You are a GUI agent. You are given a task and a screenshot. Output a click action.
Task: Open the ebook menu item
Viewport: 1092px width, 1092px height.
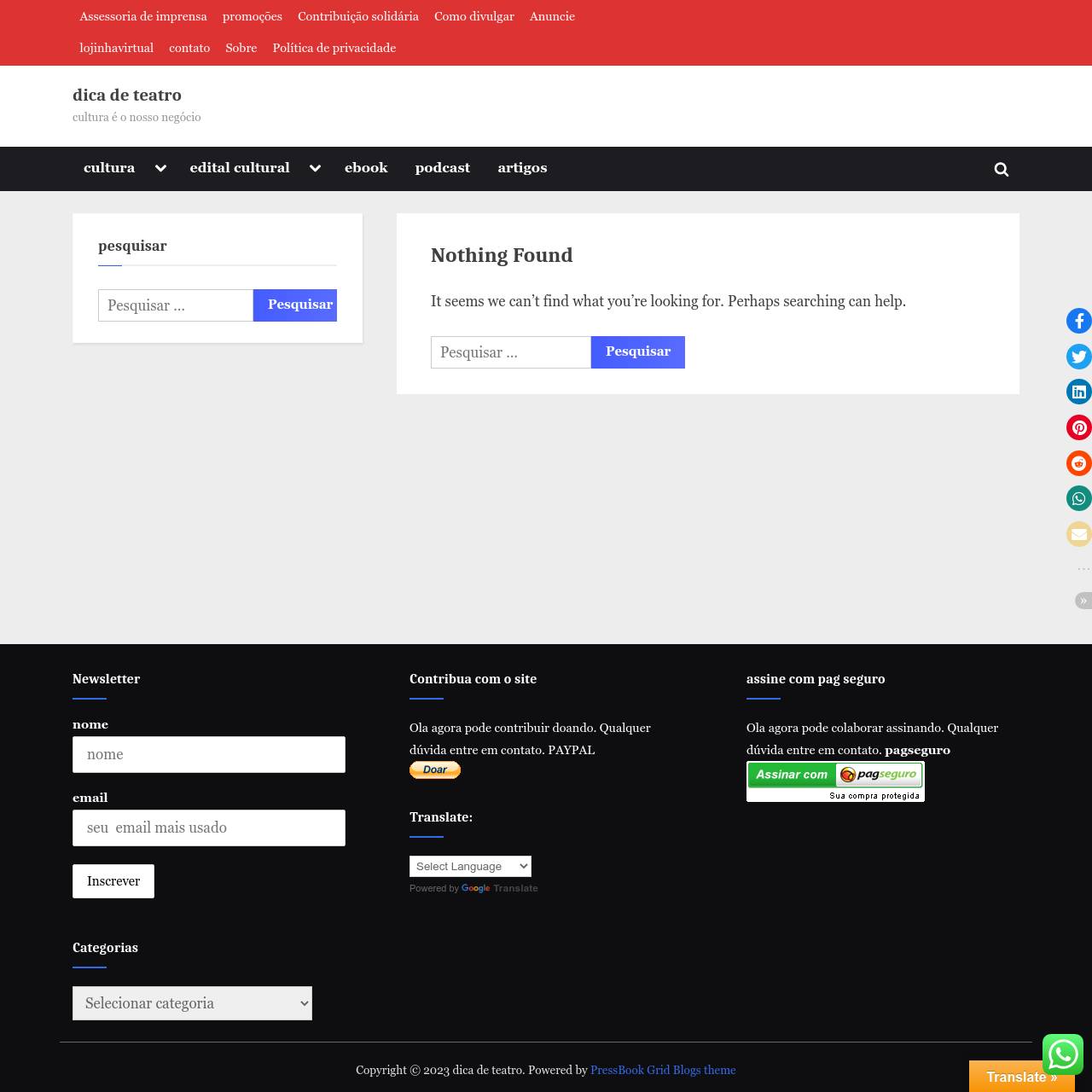pyautogui.click(x=366, y=168)
